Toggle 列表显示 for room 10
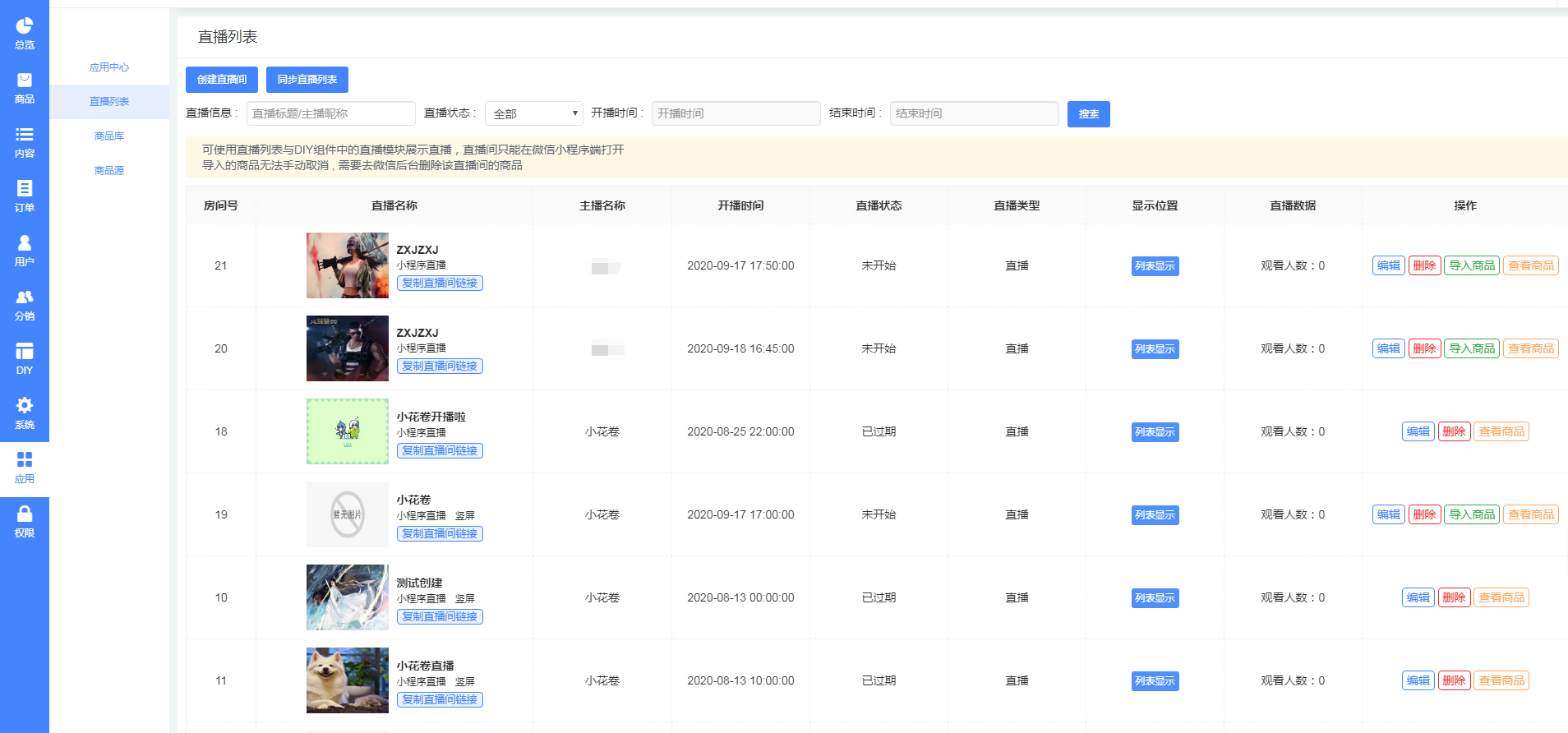1568x733 pixels. 1155,598
